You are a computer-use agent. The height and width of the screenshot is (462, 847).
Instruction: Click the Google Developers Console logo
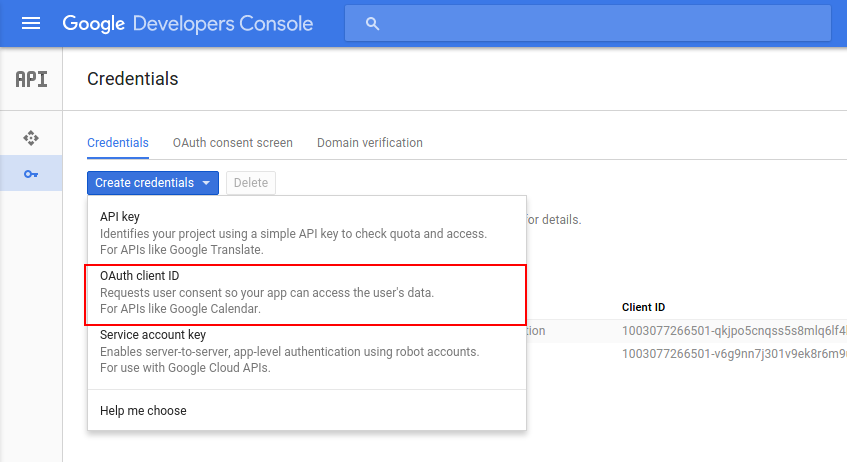pos(188,23)
